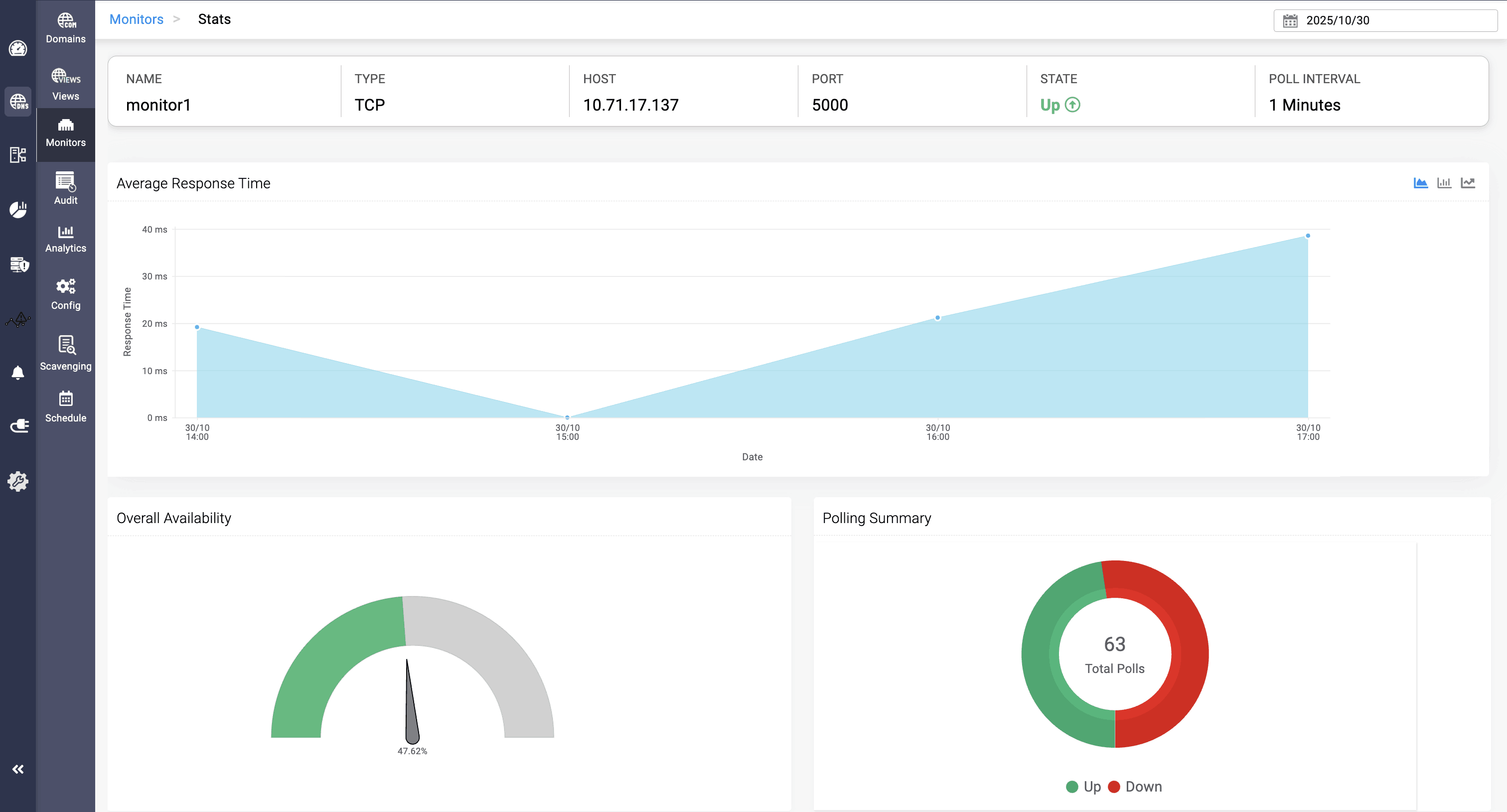1507x812 pixels.
Task: Open the Analytics menu item
Action: point(65,239)
